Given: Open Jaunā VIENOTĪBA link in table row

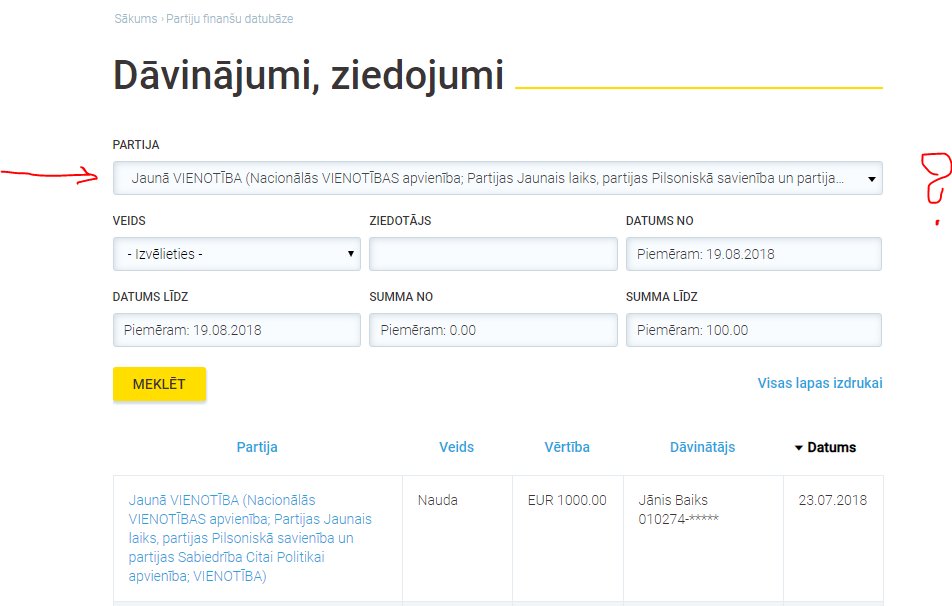Looking at the screenshot, I should (250, 538).
